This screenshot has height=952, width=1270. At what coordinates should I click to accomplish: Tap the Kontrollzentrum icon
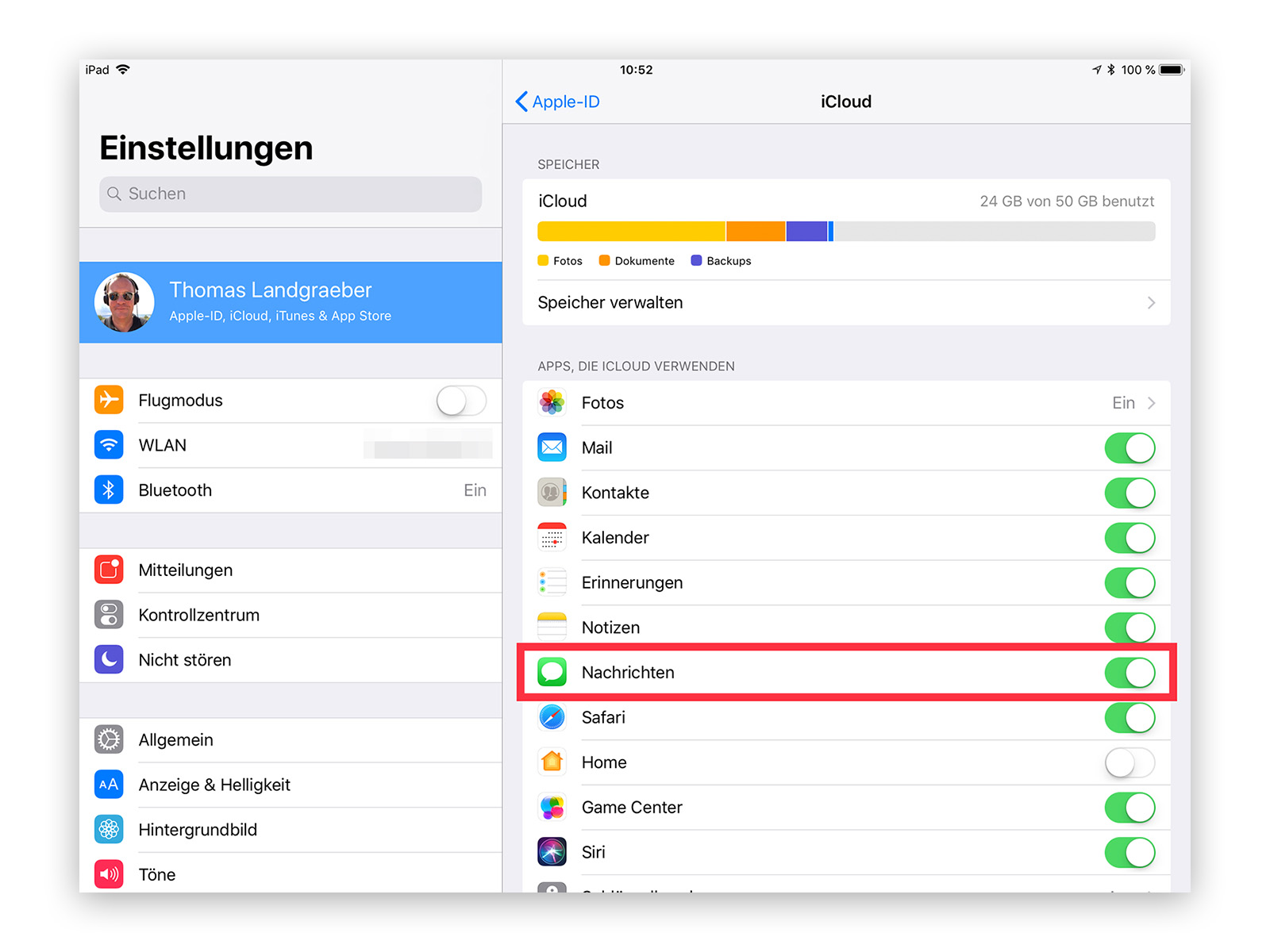pyautogui.click(x=109, y=615)
